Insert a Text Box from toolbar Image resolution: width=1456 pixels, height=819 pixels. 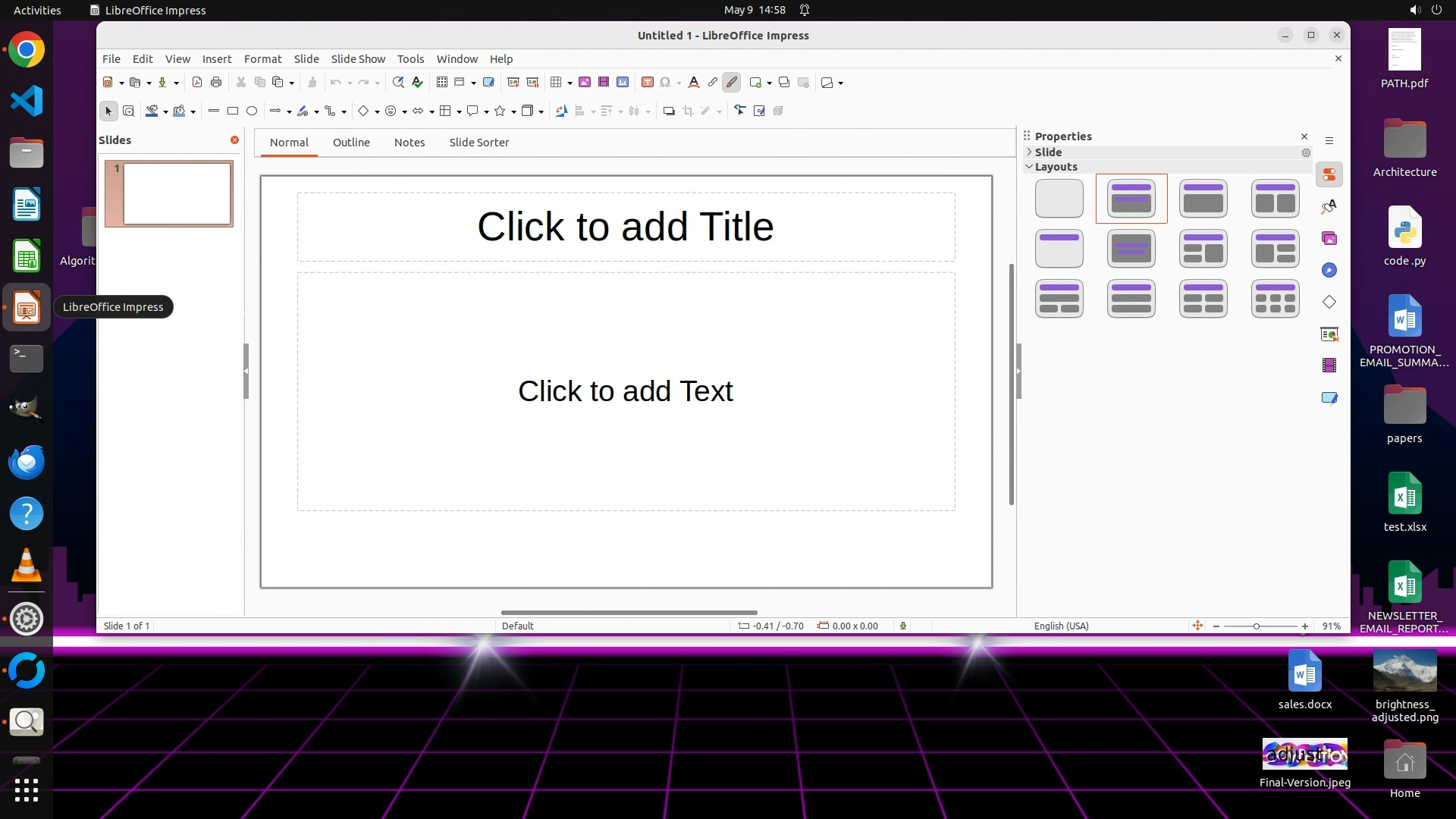tap(647, 83)
